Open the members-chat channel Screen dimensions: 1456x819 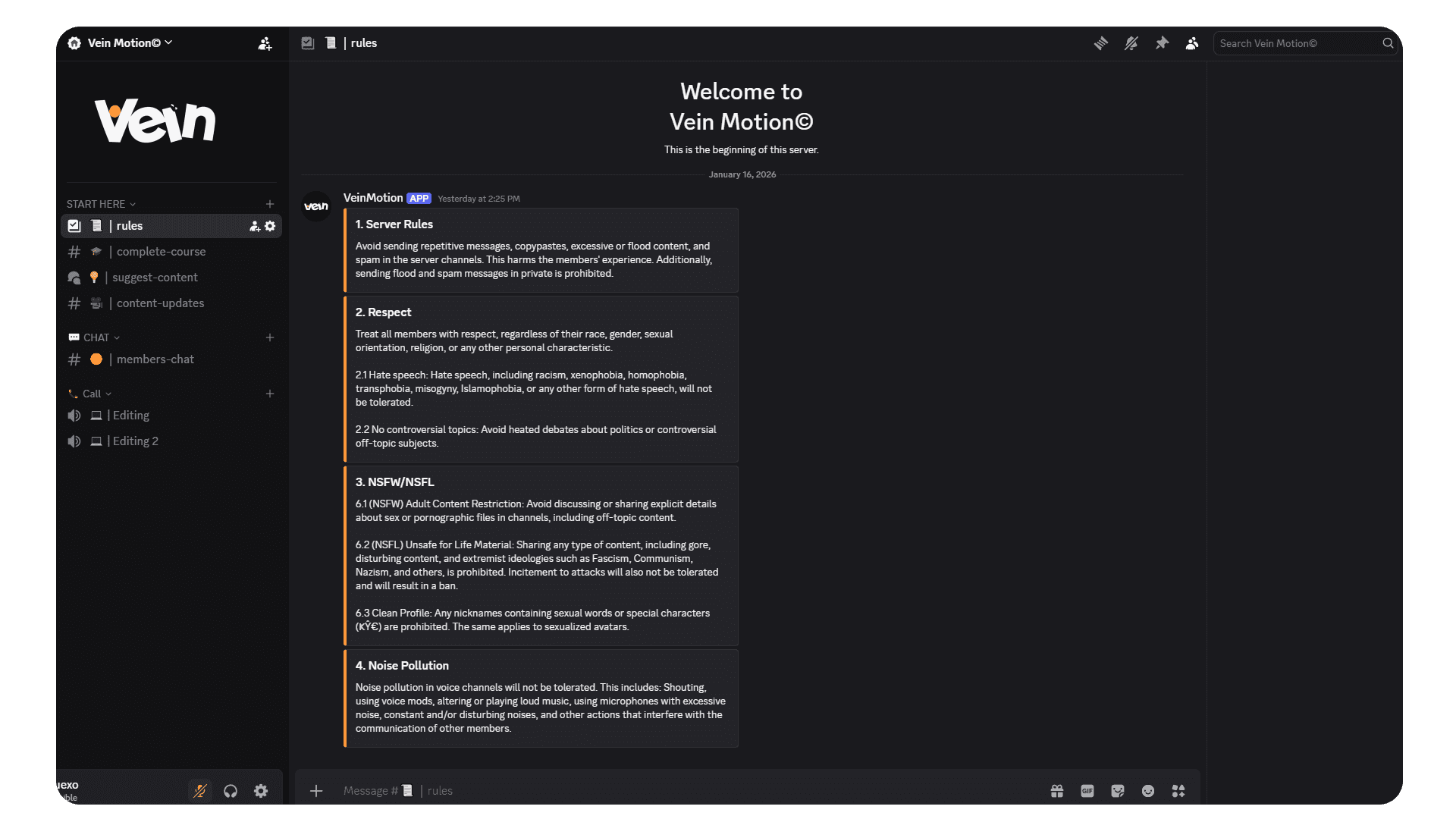coord(155,359)
